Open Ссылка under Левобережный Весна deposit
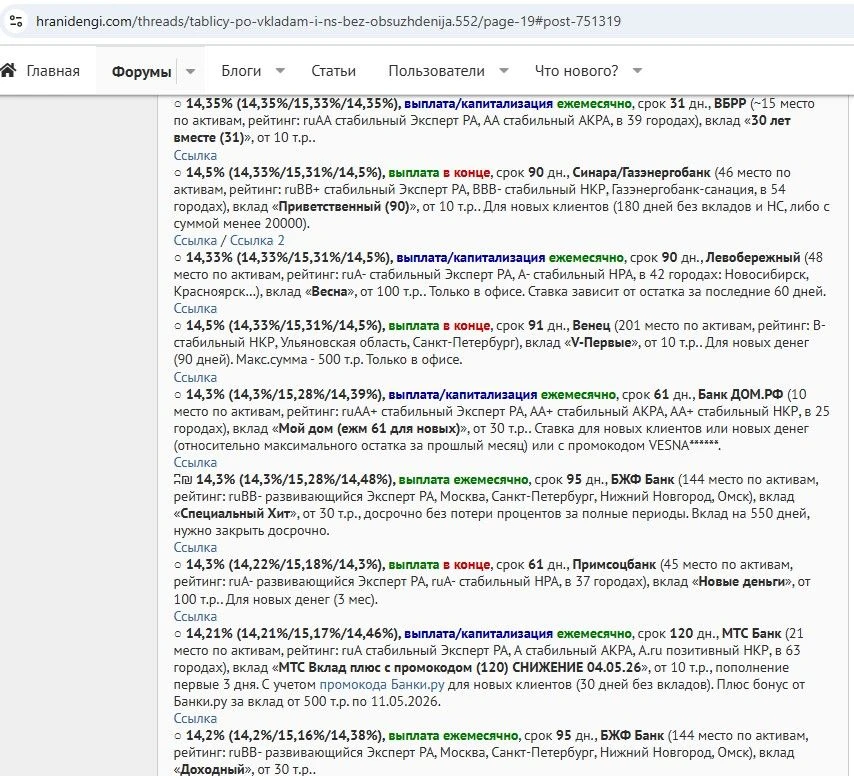The image size is (854, 776). coord(195,308)
